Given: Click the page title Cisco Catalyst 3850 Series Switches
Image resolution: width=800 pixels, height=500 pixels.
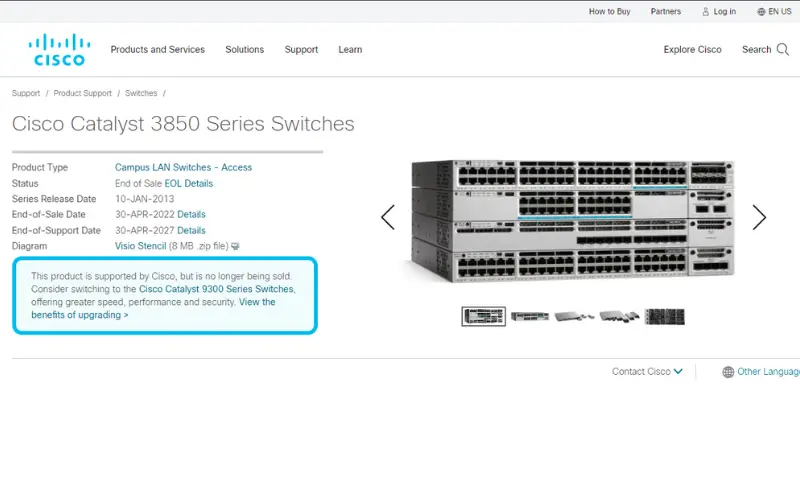Looking at the screenshot, I should tap(183, 124).
